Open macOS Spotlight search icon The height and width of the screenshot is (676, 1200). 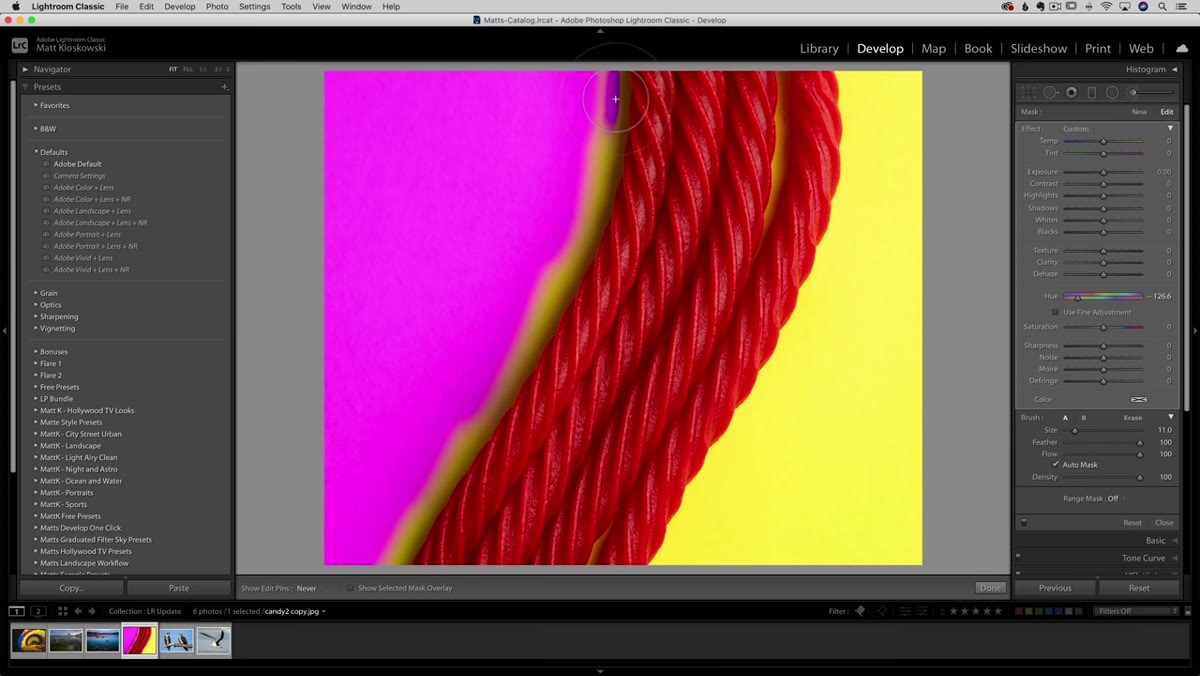click(x=1163, y=6)
